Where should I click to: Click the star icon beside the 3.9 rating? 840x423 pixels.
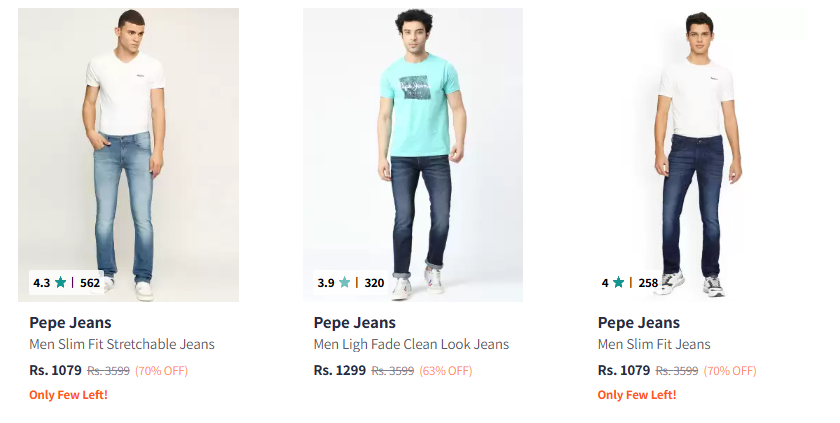pyautogui.click(x=345, y=283)
